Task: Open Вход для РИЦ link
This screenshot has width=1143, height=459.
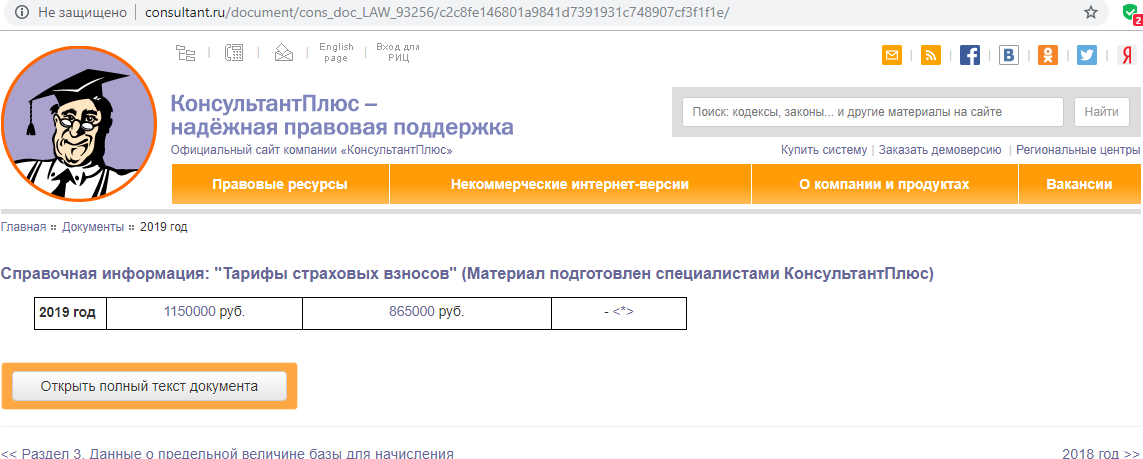Action: coord(398,52)
